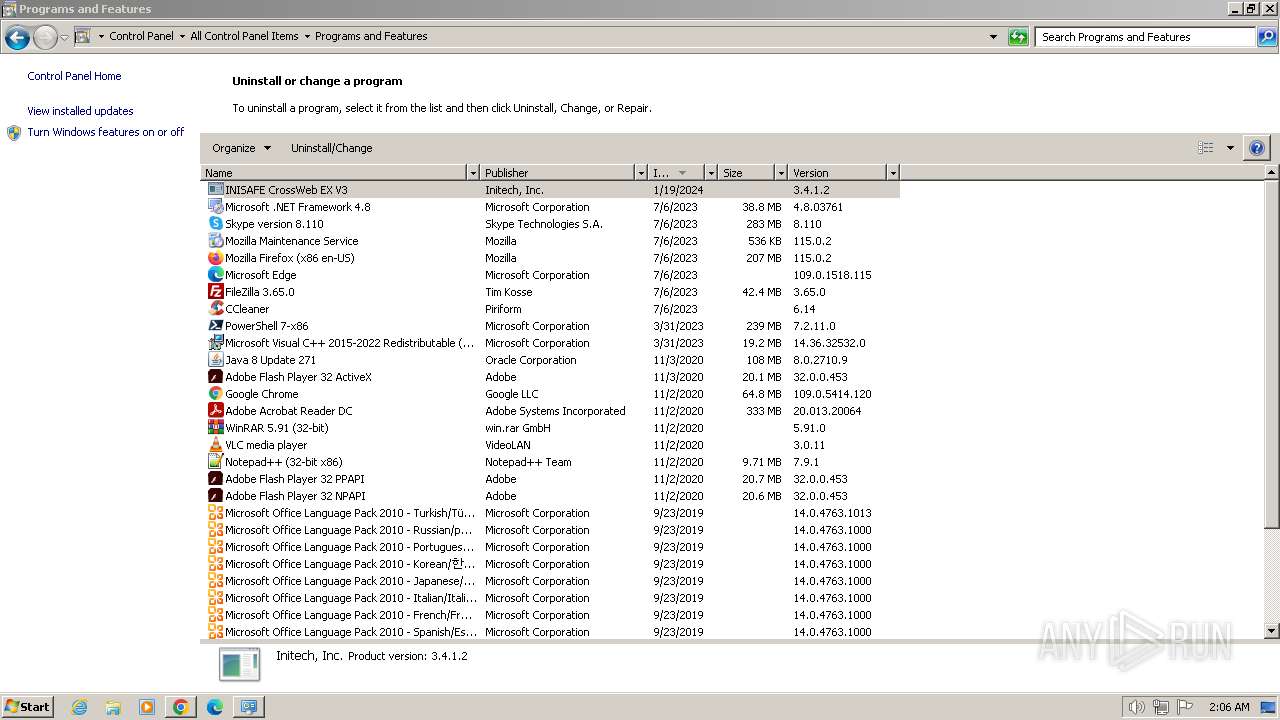Screen dimensions: 1280x720
Task: Click the Microsoft .NET Framework 4.8 icon
Action: (x=215, y=206)
